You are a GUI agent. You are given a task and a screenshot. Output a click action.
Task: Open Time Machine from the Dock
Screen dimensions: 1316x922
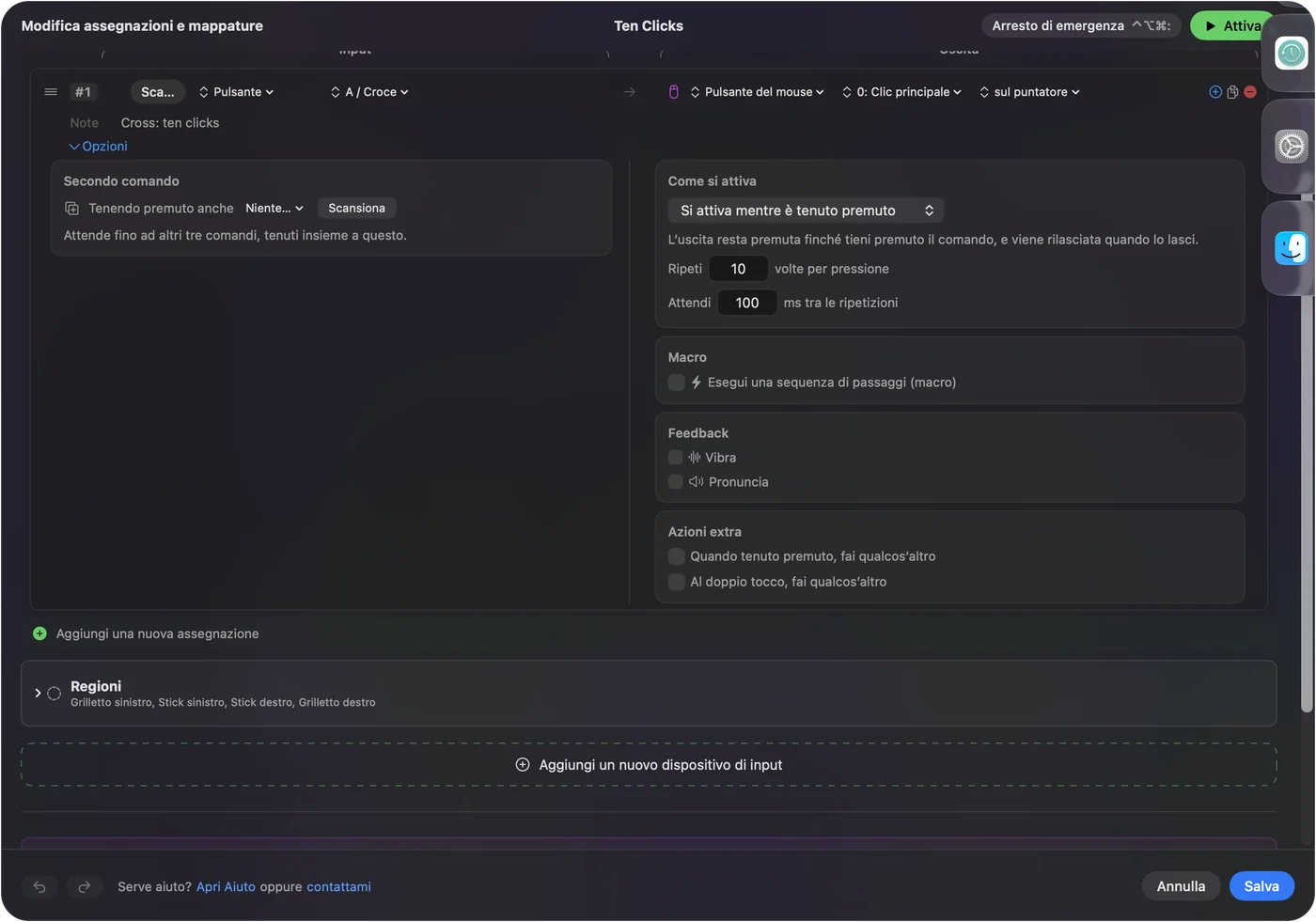point(1292,54)
